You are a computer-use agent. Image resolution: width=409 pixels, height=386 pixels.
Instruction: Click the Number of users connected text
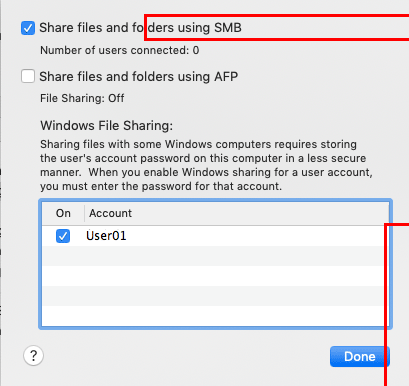click(x=120, y=50)
